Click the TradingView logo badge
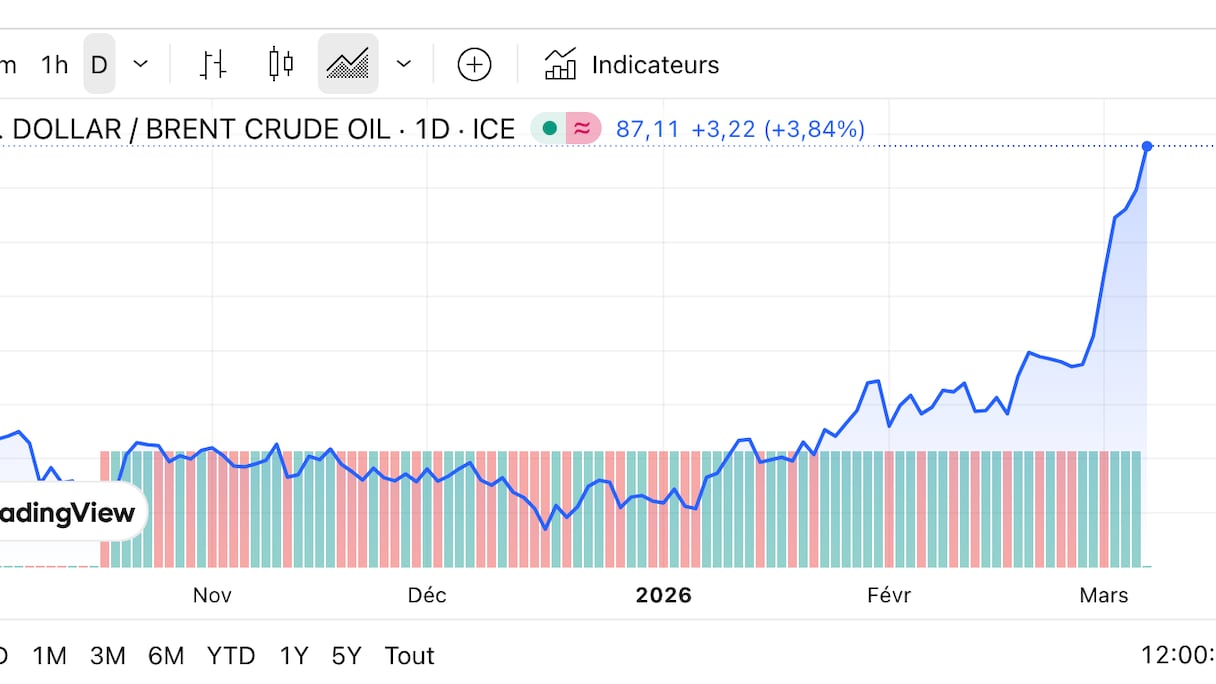 coord(68,513)
